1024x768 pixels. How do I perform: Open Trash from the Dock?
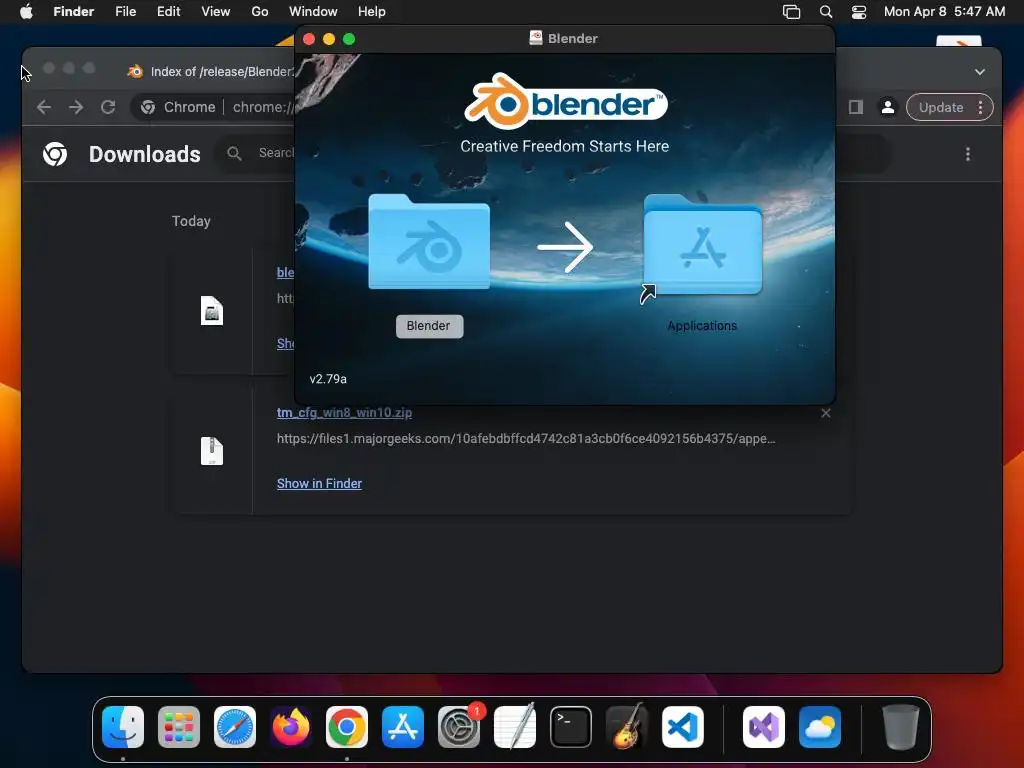click(x=901, y=727)
